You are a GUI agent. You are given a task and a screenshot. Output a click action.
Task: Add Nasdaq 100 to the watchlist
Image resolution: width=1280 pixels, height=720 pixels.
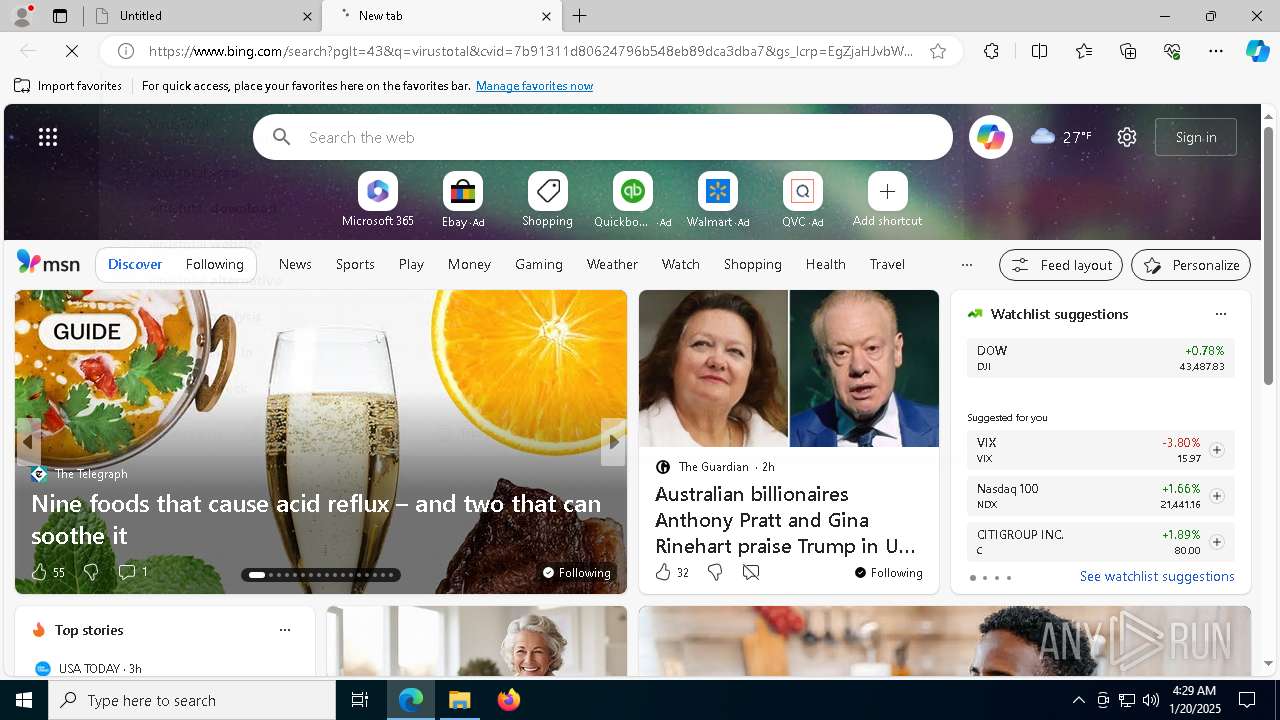click(x=1217, y=496)
